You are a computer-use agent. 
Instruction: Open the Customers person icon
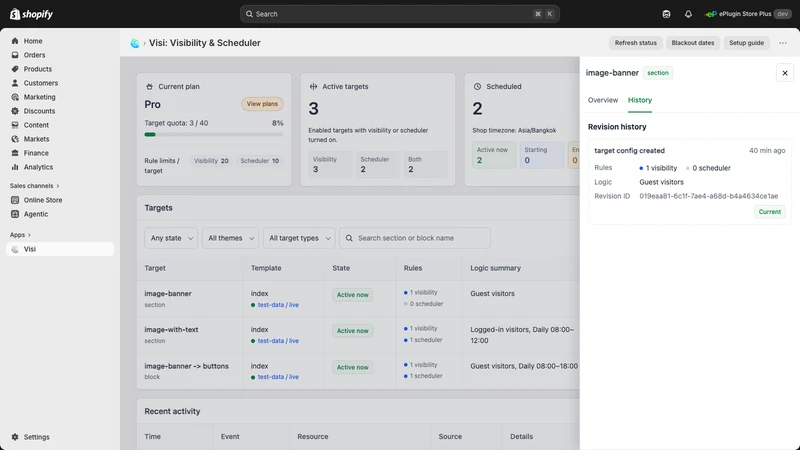(15, 83)
